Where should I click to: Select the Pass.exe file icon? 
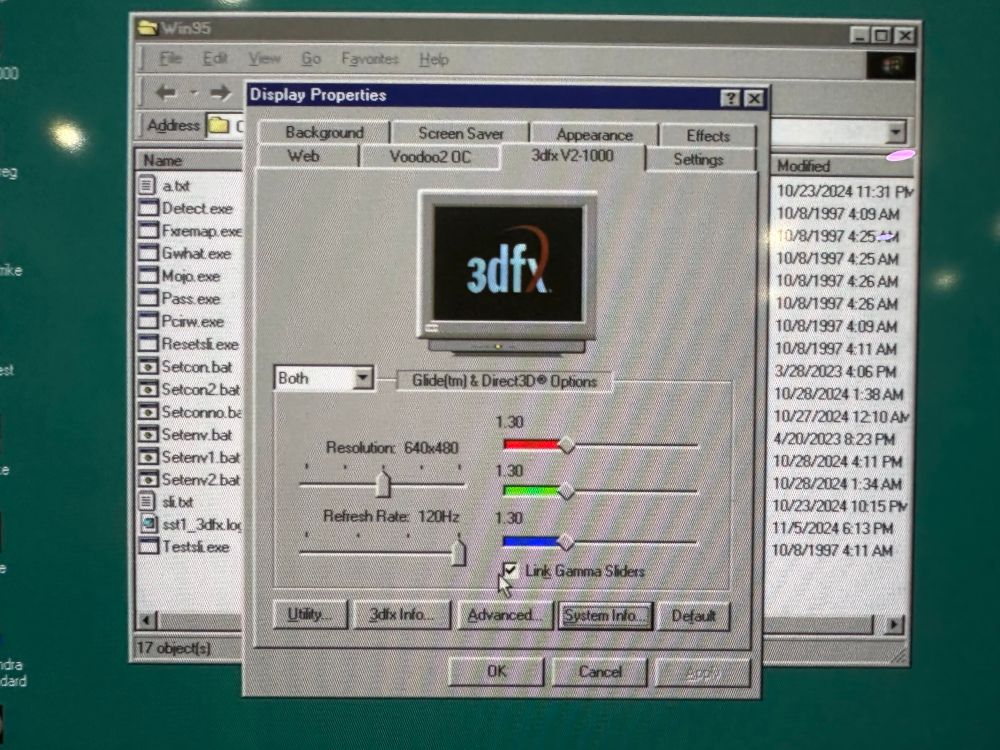point(148,298)
